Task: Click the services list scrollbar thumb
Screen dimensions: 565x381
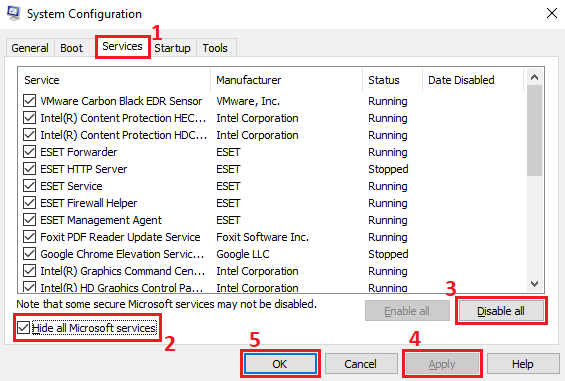Action: click(535, 130)
